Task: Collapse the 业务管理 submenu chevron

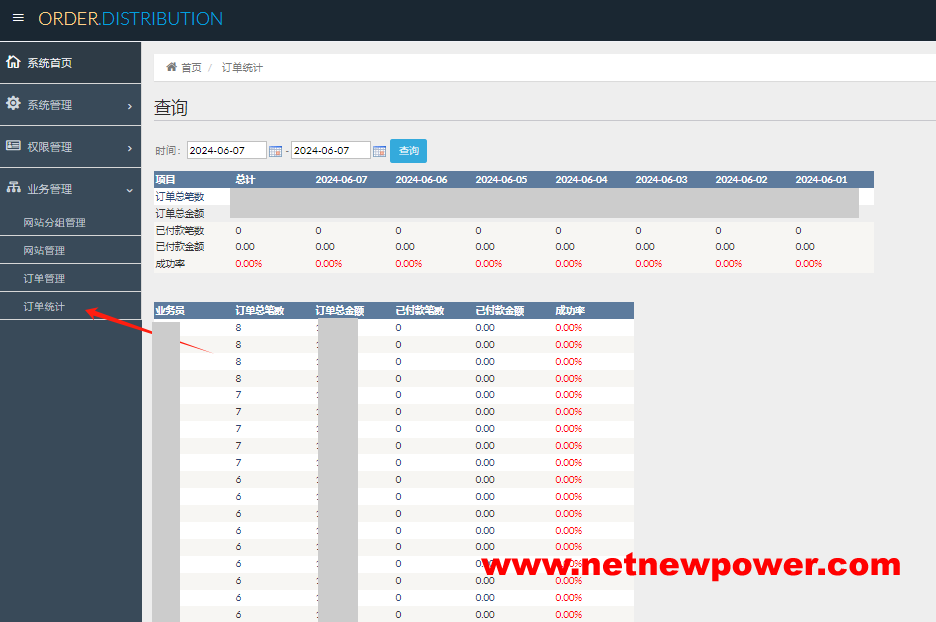Action: tap(129, 190)
